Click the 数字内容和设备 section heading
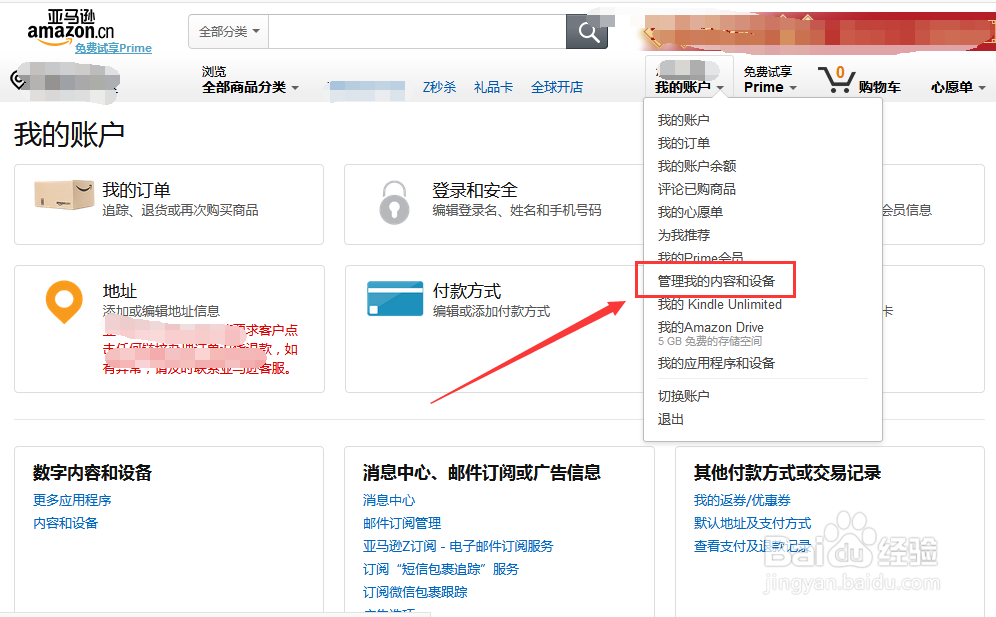The height and width of the screenshot is (617, 996). pyautogui.click(x=92, y=473)
